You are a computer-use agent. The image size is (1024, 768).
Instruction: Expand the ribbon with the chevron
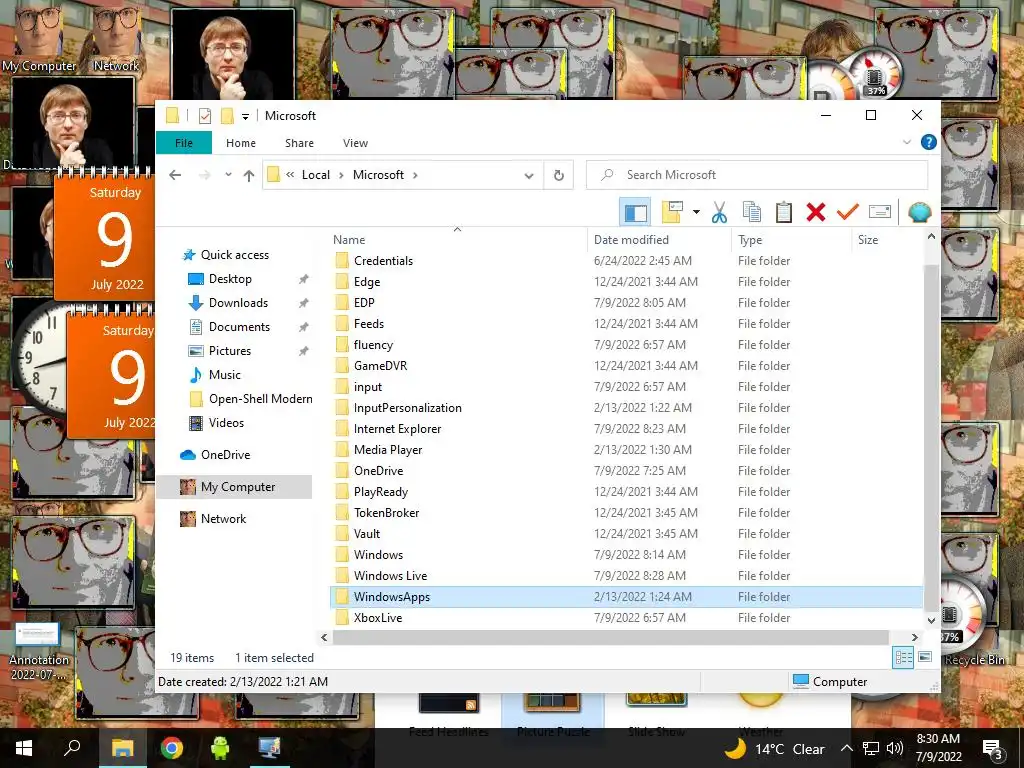(906, 142)
